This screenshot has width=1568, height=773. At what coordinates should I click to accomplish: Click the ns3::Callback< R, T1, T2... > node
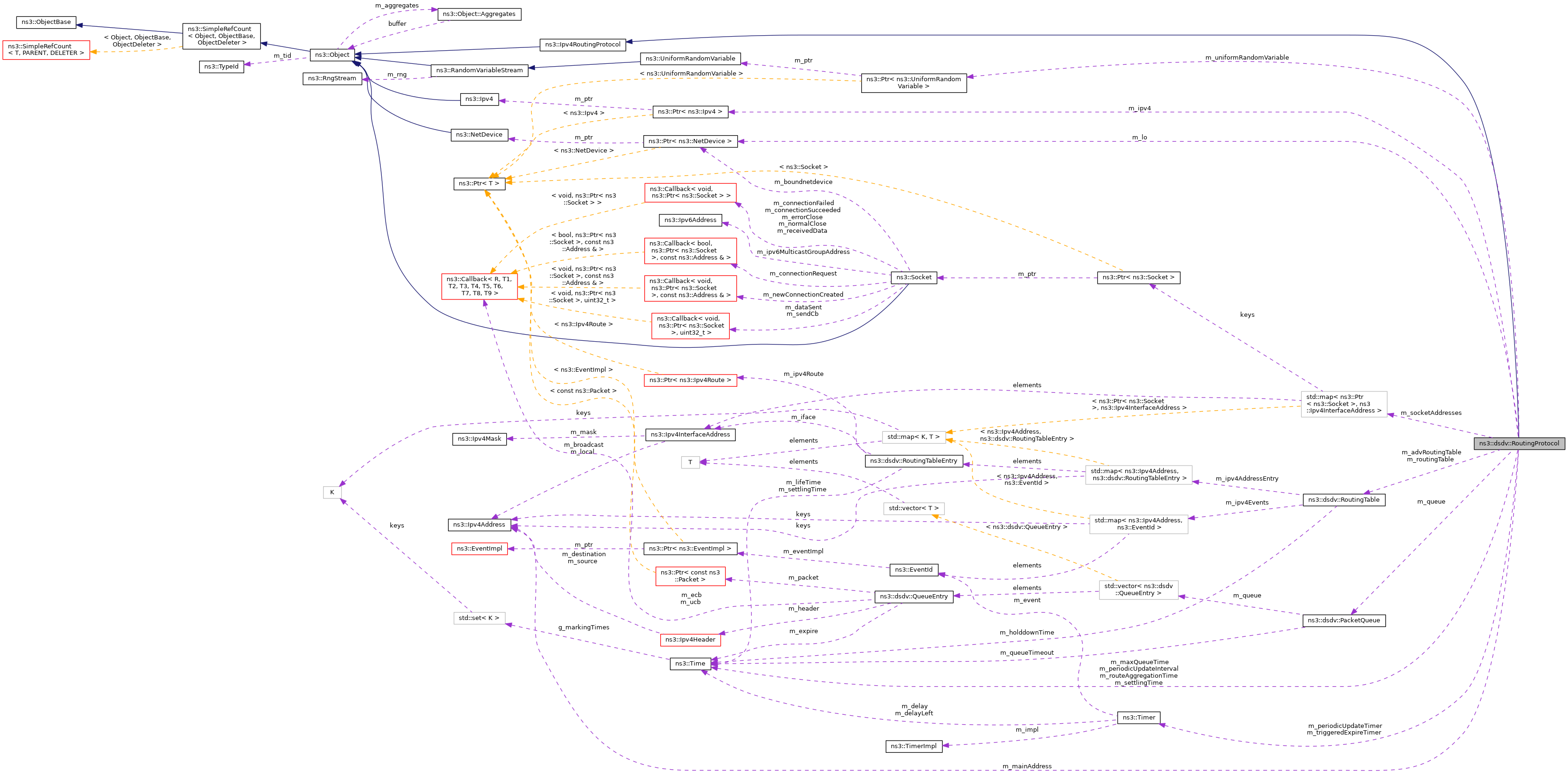coord(479,286)
